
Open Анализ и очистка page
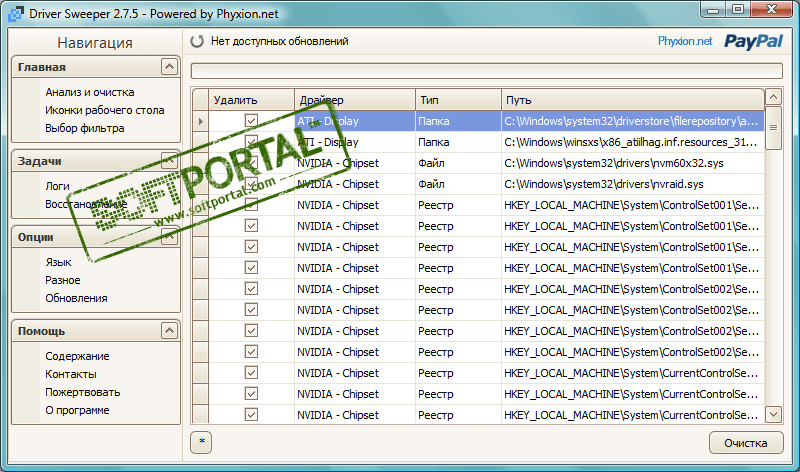click(90, 92)
